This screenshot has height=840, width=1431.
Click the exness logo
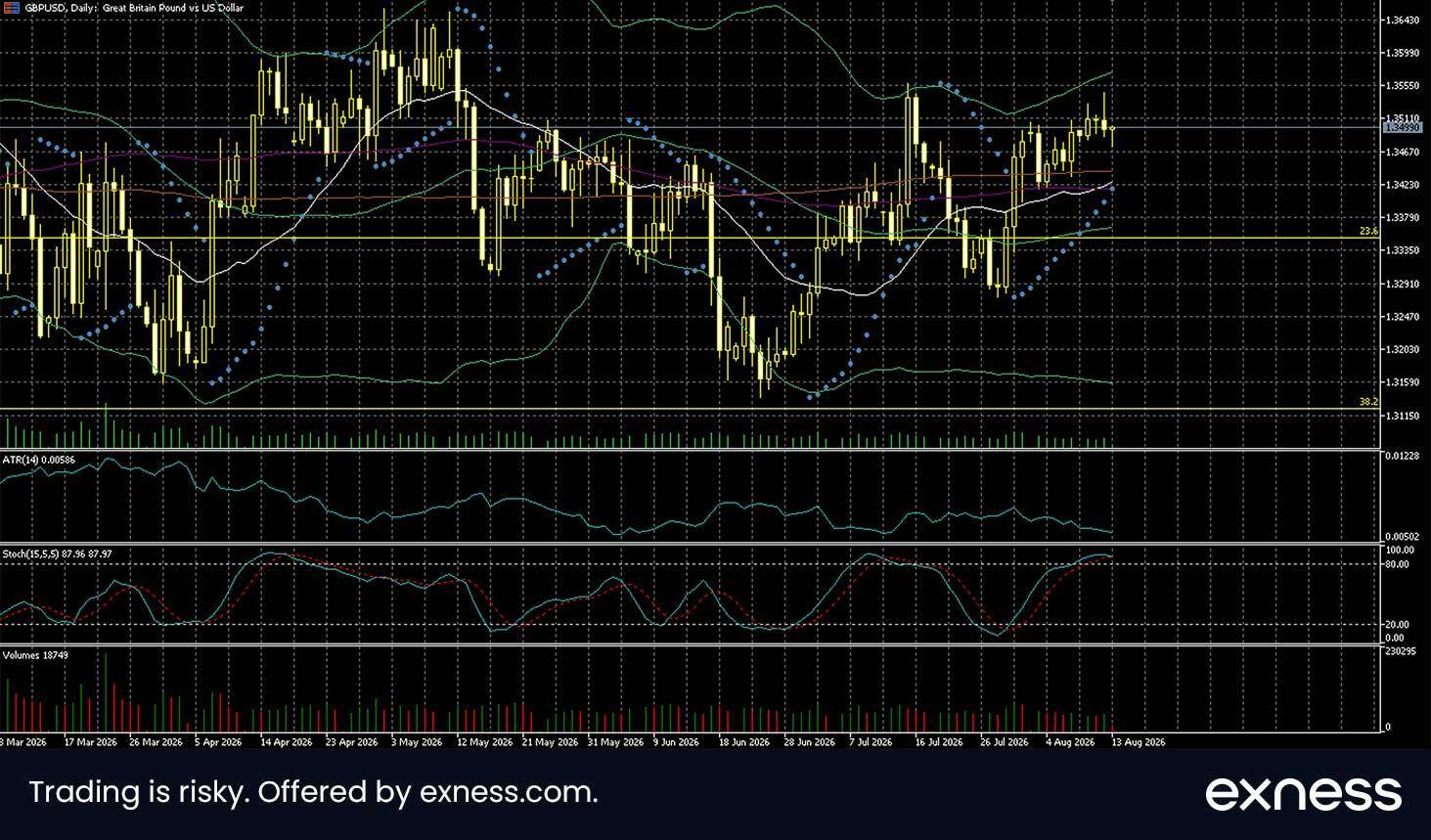1303,793
